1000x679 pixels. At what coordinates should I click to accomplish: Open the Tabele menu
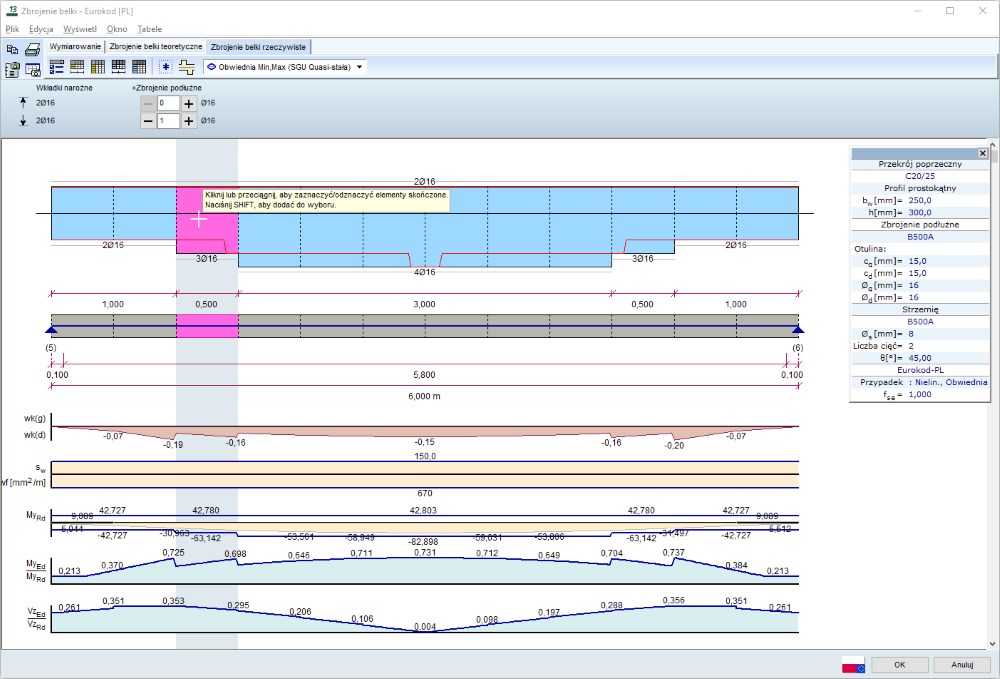coord(149,29)
